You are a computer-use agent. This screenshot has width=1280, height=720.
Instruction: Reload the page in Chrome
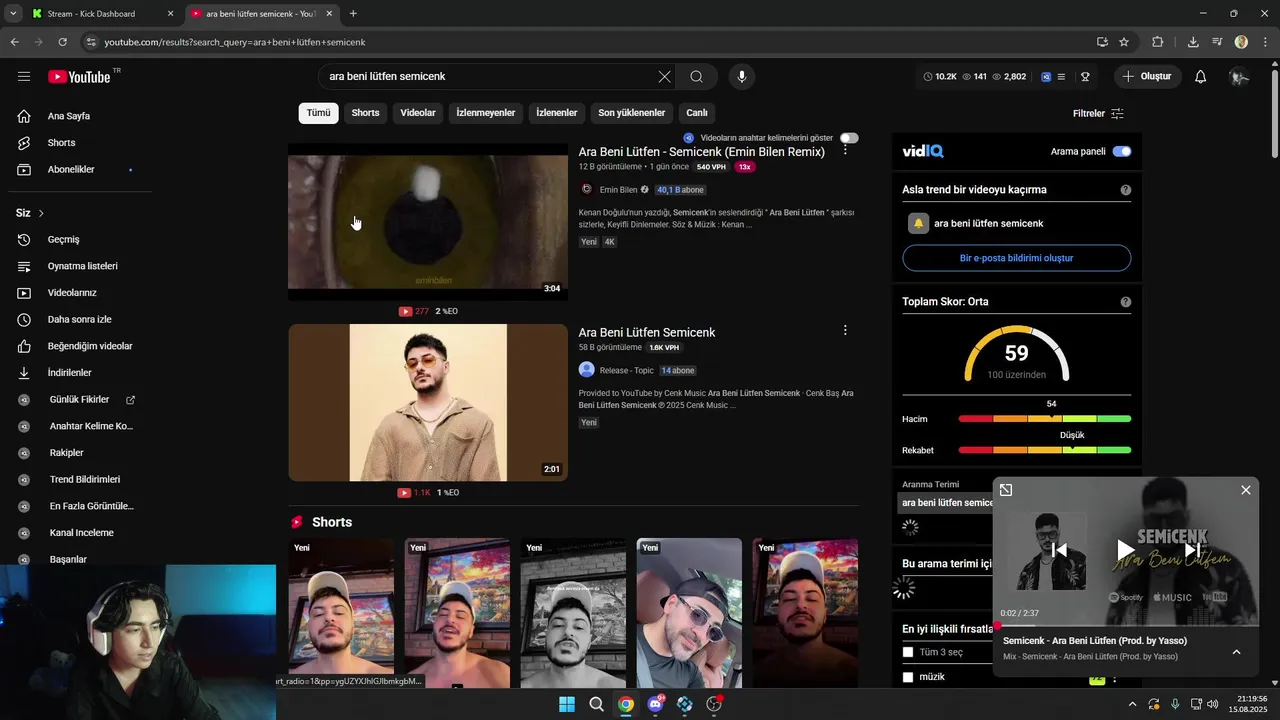62,42
